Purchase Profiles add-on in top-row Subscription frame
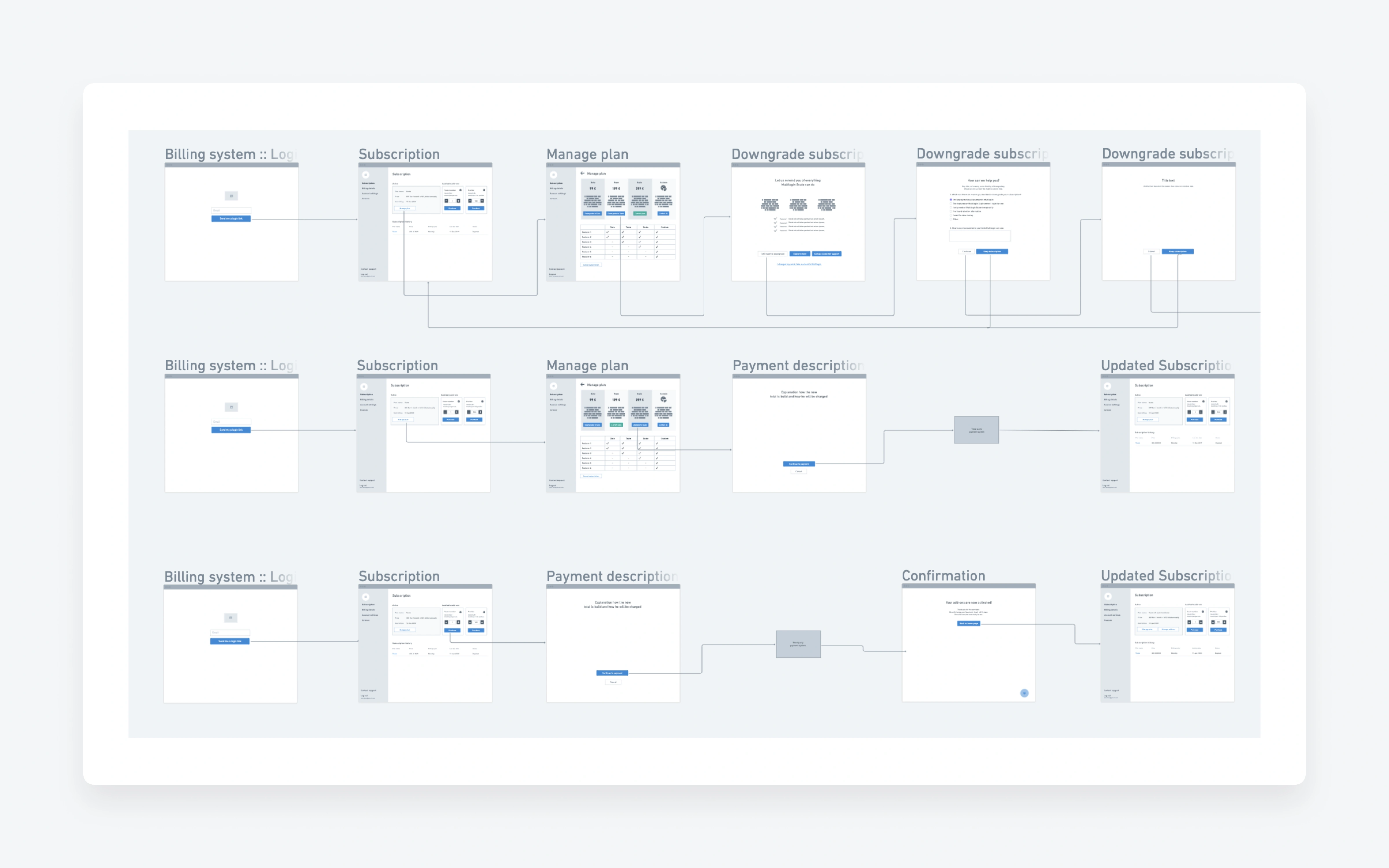The image size is (1389, 868). tap(476, 208)
